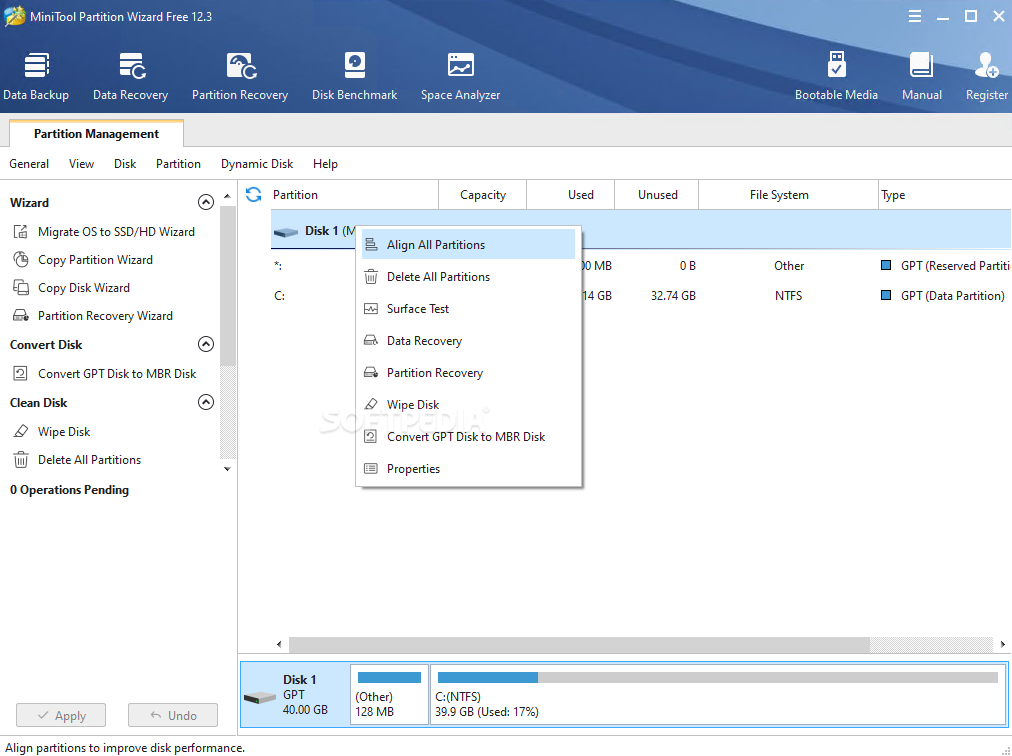The image size is (1012, 756).
Task: Start the Disk Benchmark tool
Action: point(354,77)
